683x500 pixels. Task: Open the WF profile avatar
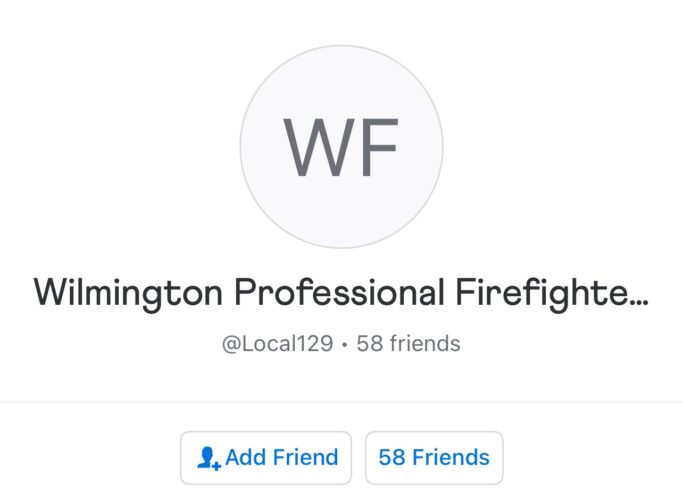pyautogui.click(x=341, y=146)
